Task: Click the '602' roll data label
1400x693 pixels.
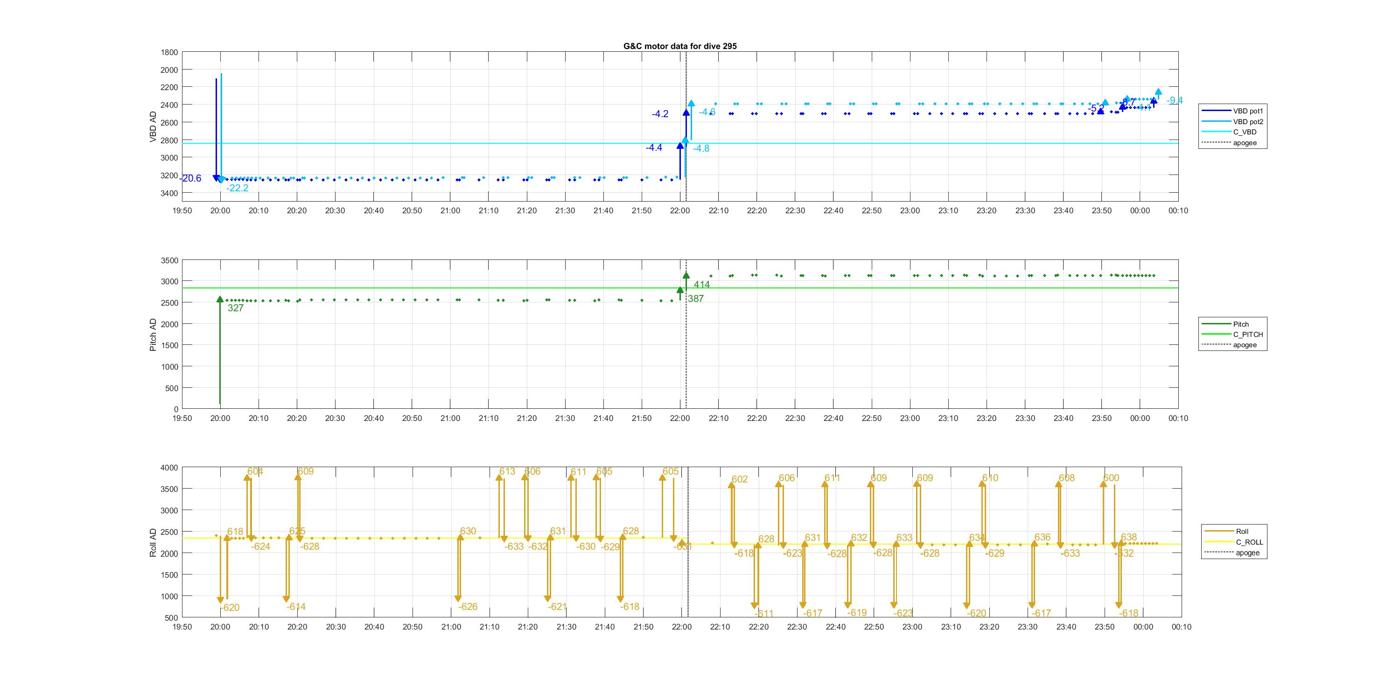Action: pos(740,479)
